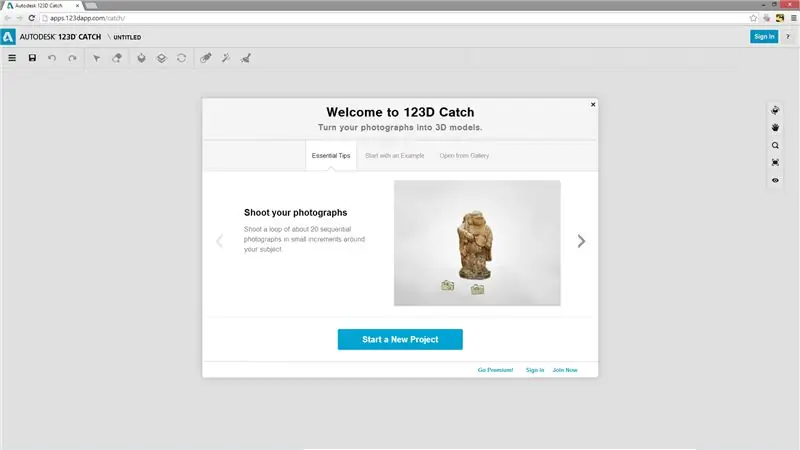Click the Go Premium! link
Viewport: 800px width, 450px height.
(x=495, y=370)
